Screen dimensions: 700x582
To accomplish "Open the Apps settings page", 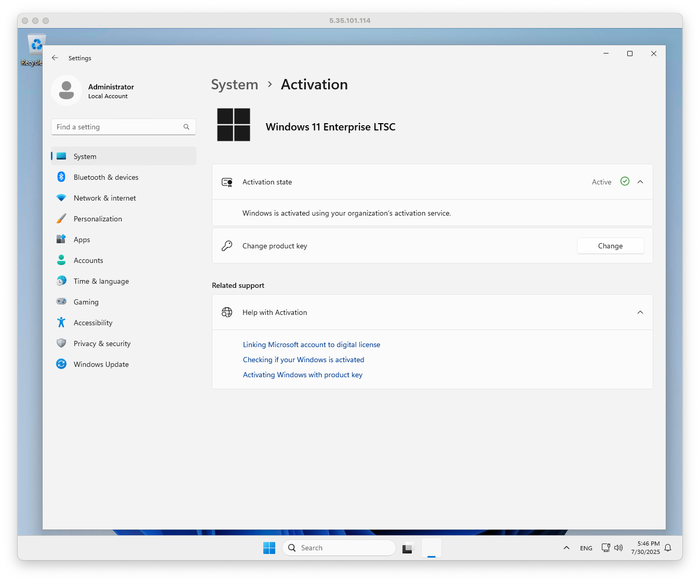I will [x=81, y=240].
